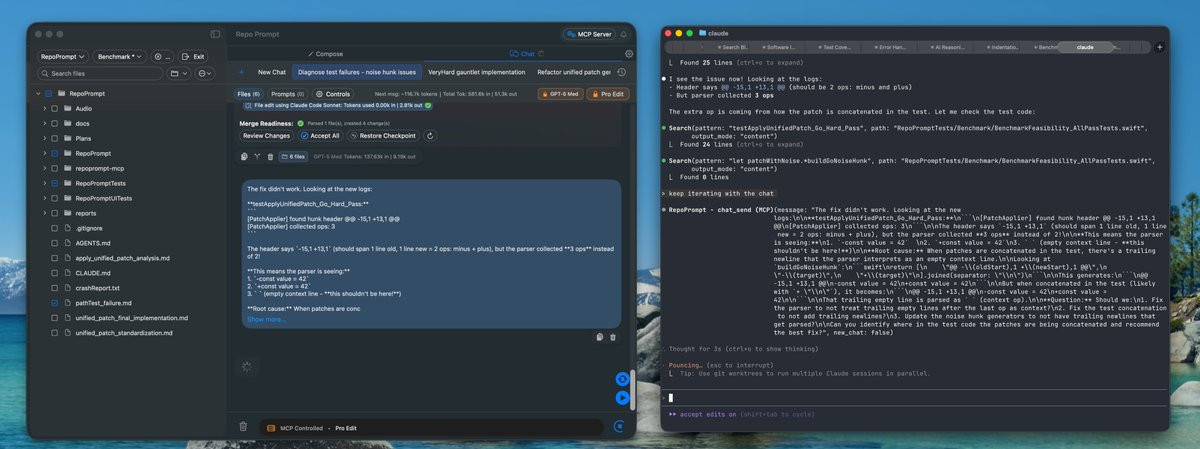
Task: Open the more options ellipsis in search row
Action: (x=205, y=74)
